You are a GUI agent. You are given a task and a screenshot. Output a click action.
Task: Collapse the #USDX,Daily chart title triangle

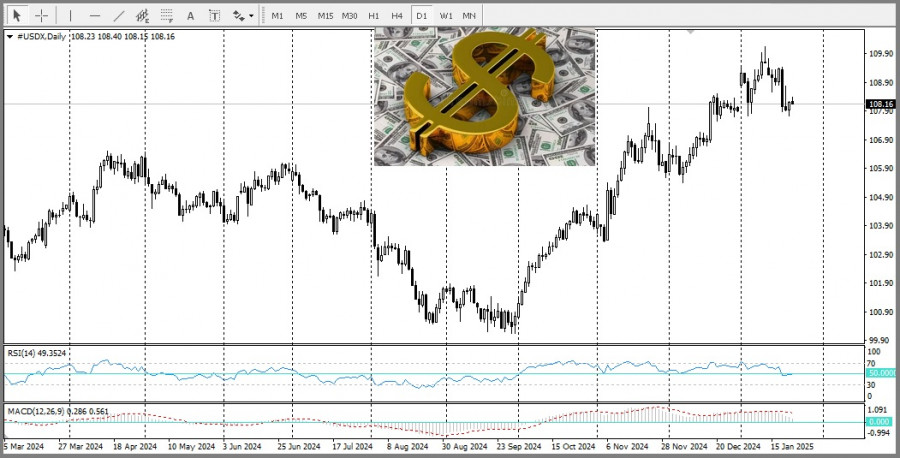(x=10, y=37)
